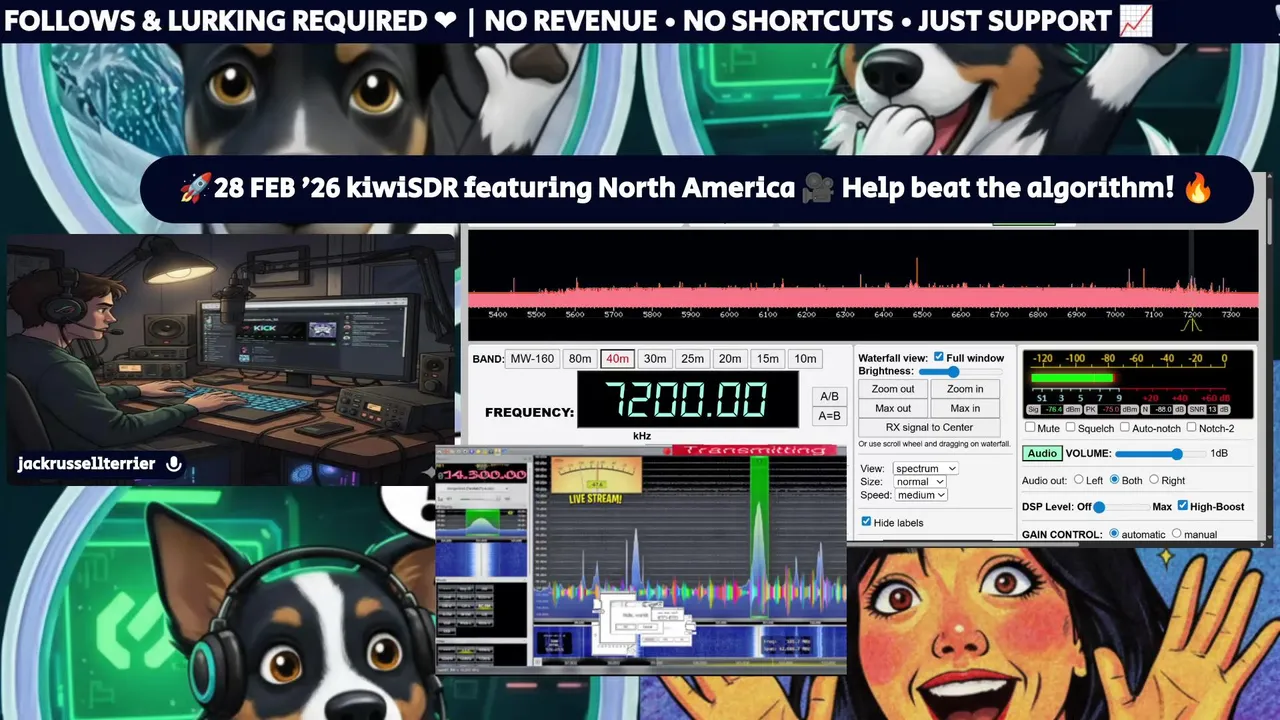Image resolution: width=1280 pixels, height=720 pixels.
Task: Select the highlighted 40m band button
Action: pyautogui.click(x=617, y=359)
